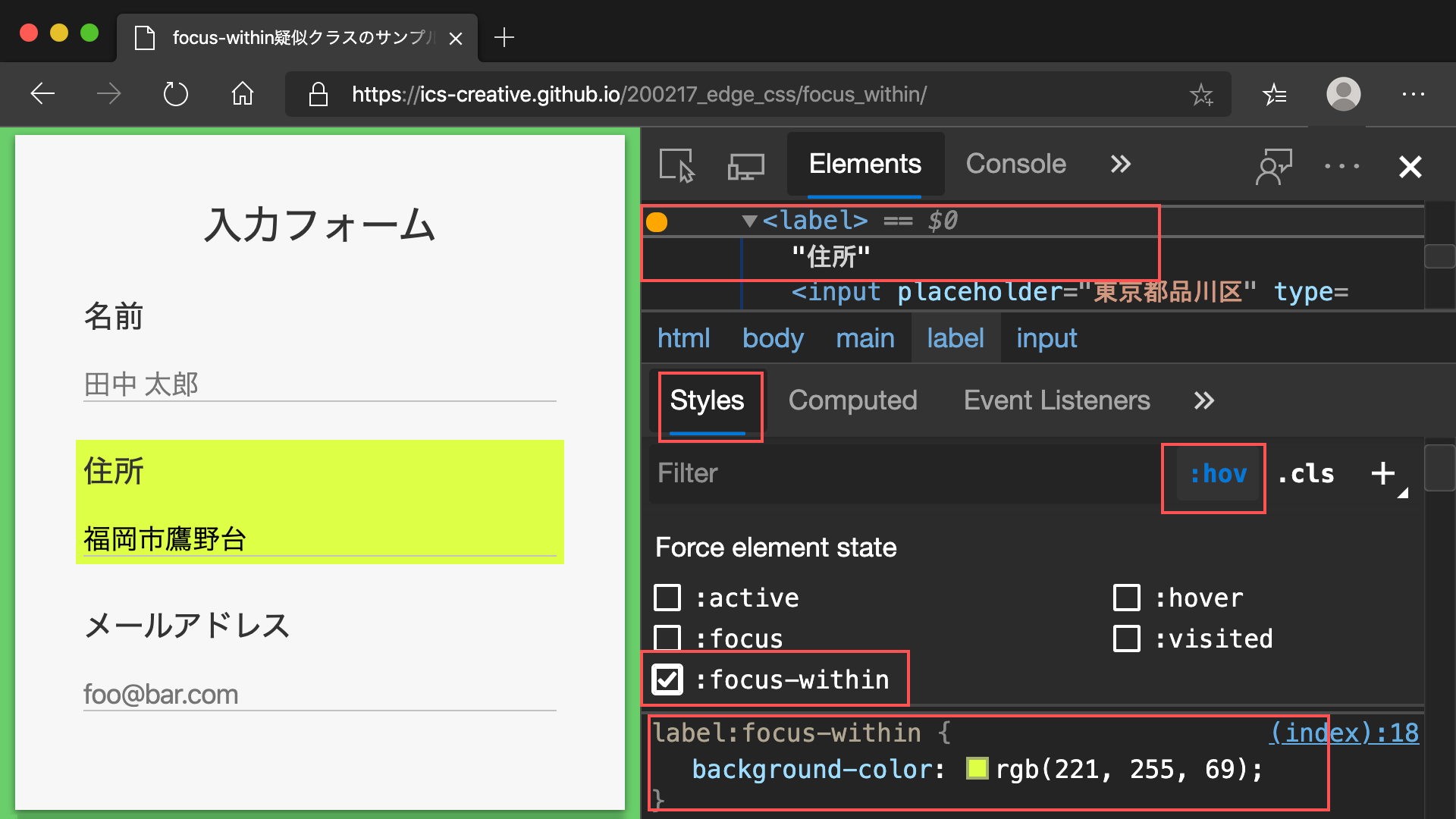Click the forward navigation arrow

click(109, 94)
